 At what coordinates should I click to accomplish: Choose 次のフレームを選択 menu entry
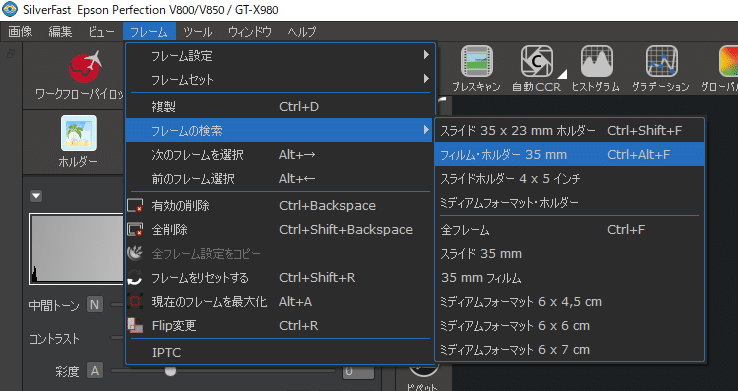coord(280,154)
